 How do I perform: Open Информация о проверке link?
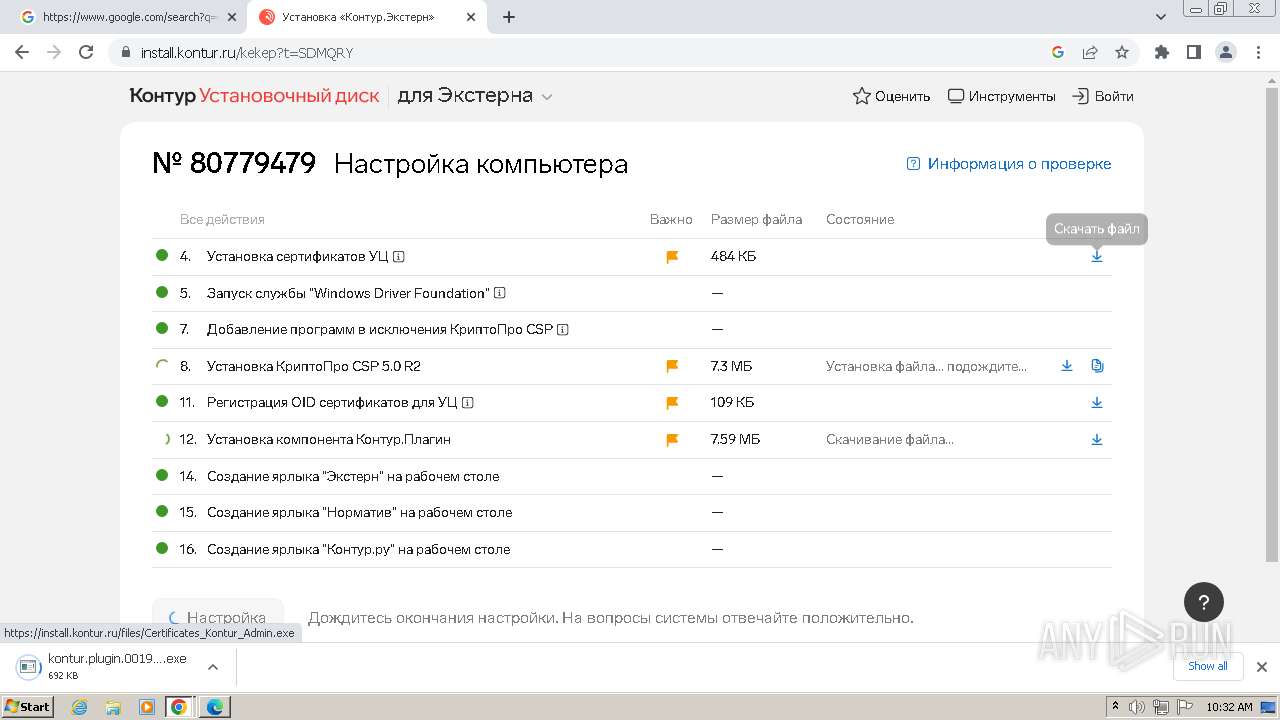[1009, 164]
